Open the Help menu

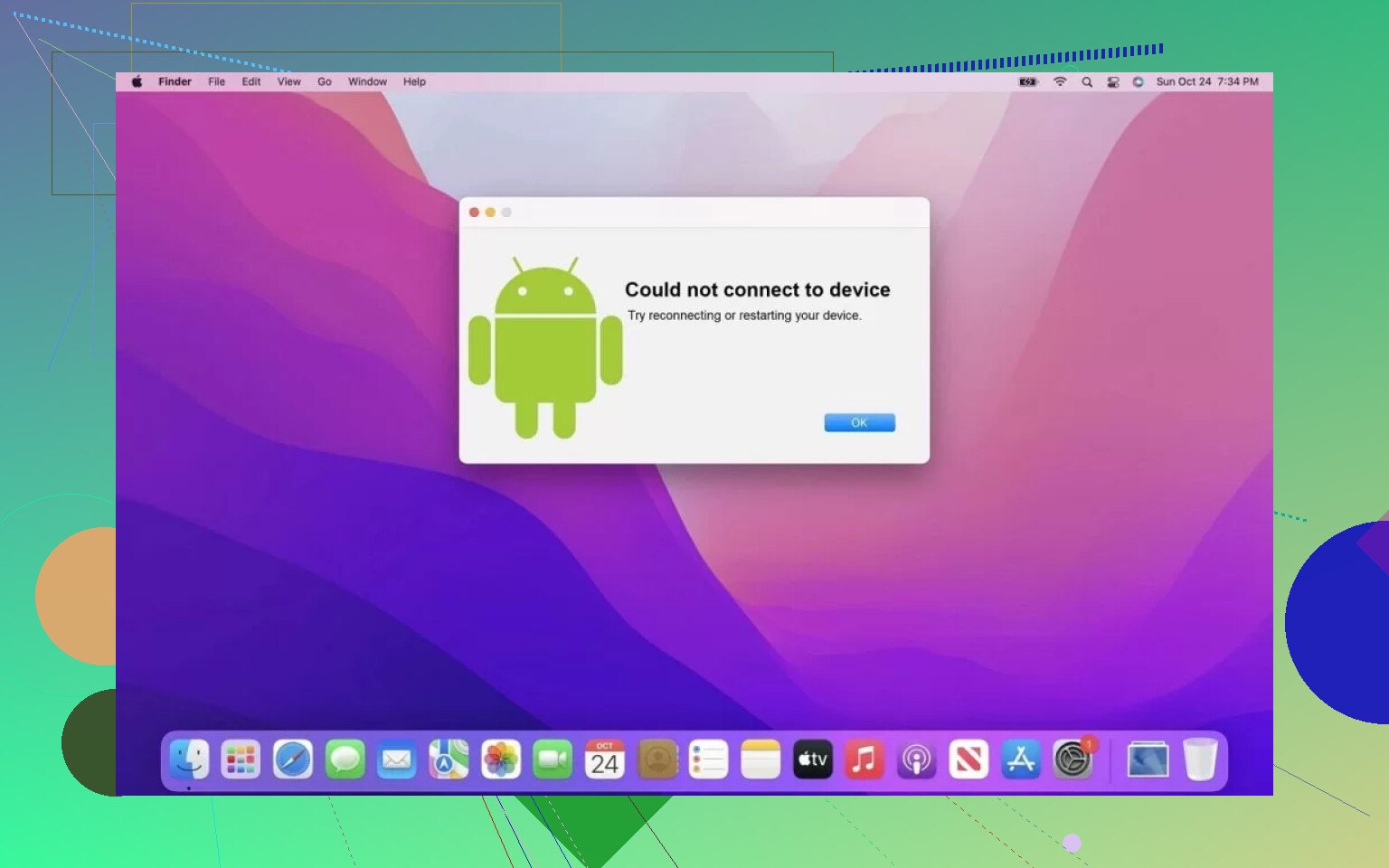coord(414,81)
